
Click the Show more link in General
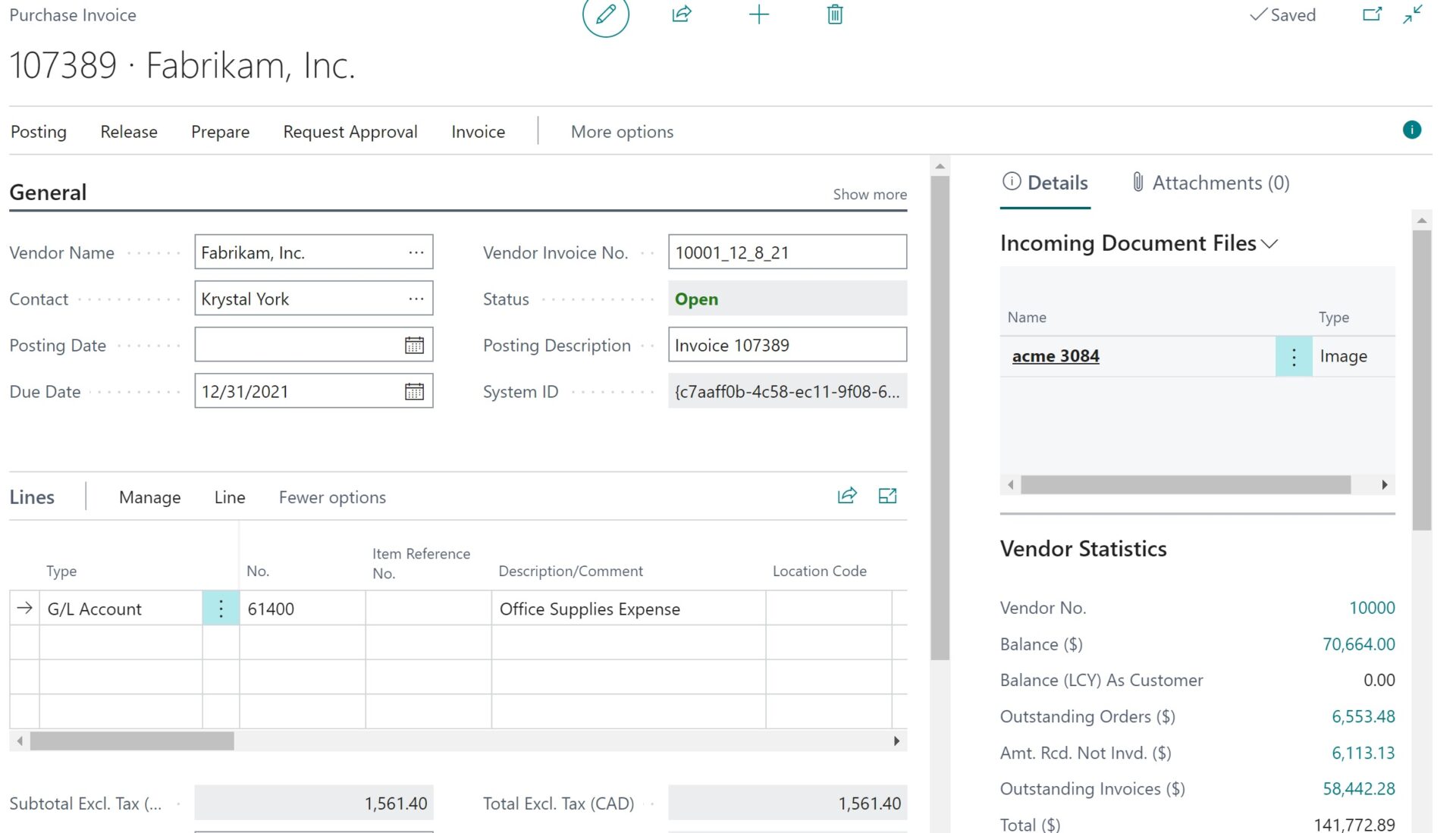click(x=869, y=194)
